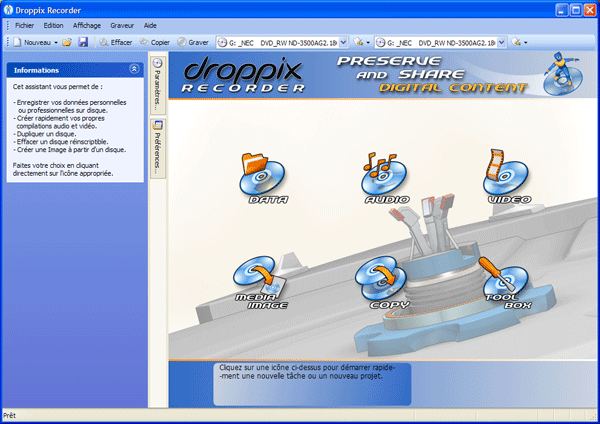Click the Prêt status bar text
The width and height of the screenshot is (600, 424).
tap(10, 416)
